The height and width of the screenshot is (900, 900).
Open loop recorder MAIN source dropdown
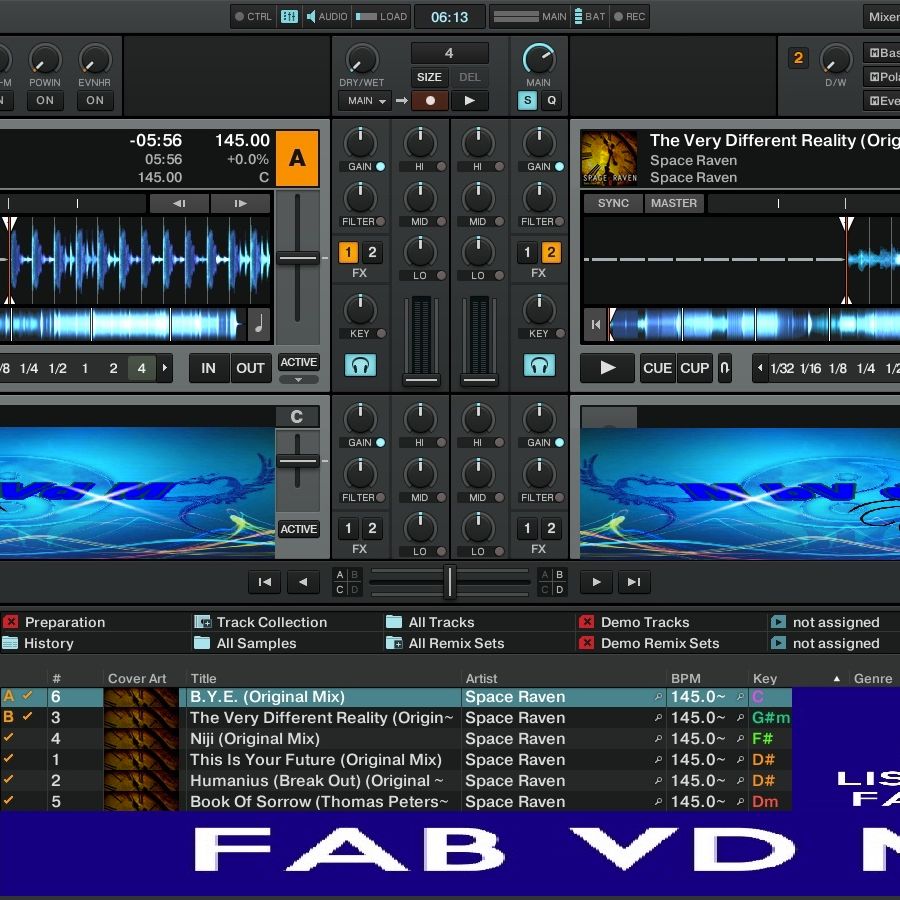pos(366,100)
